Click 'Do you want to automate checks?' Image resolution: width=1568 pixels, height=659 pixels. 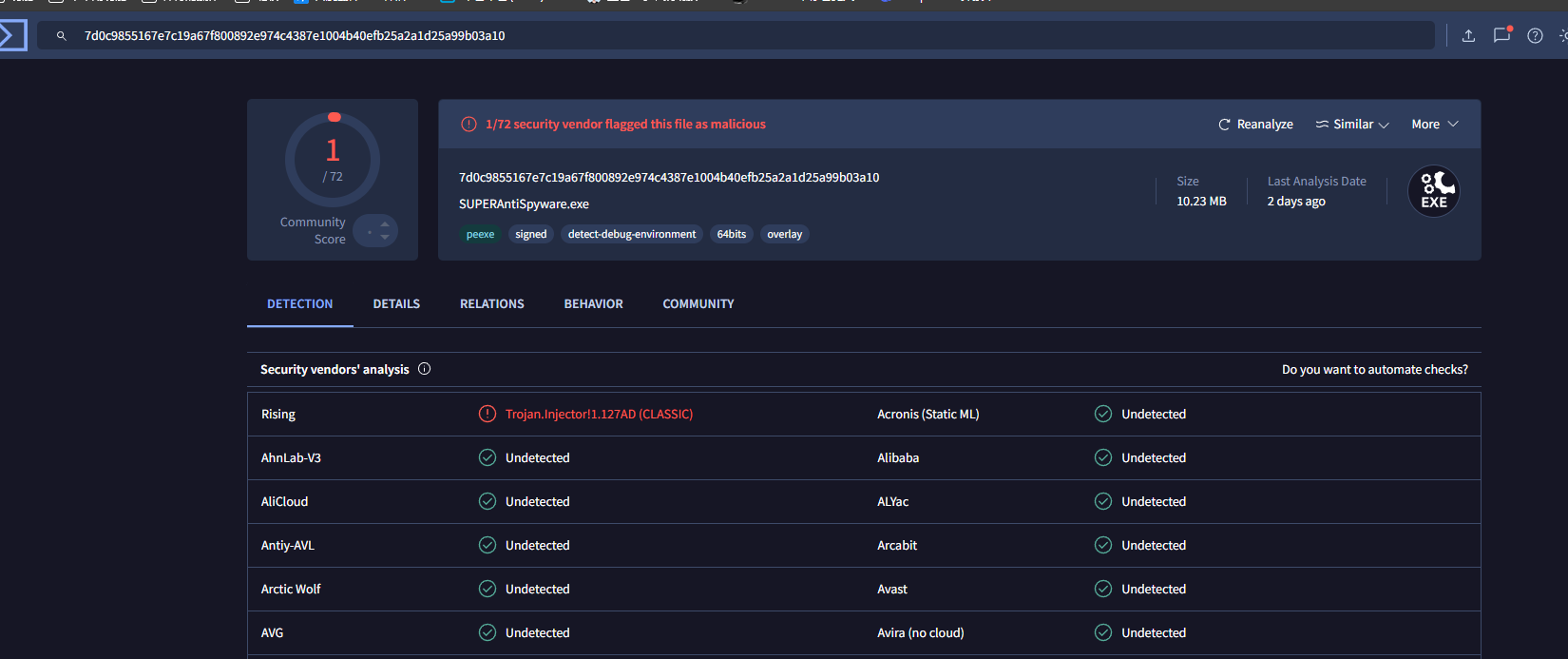coord(1375,370)
